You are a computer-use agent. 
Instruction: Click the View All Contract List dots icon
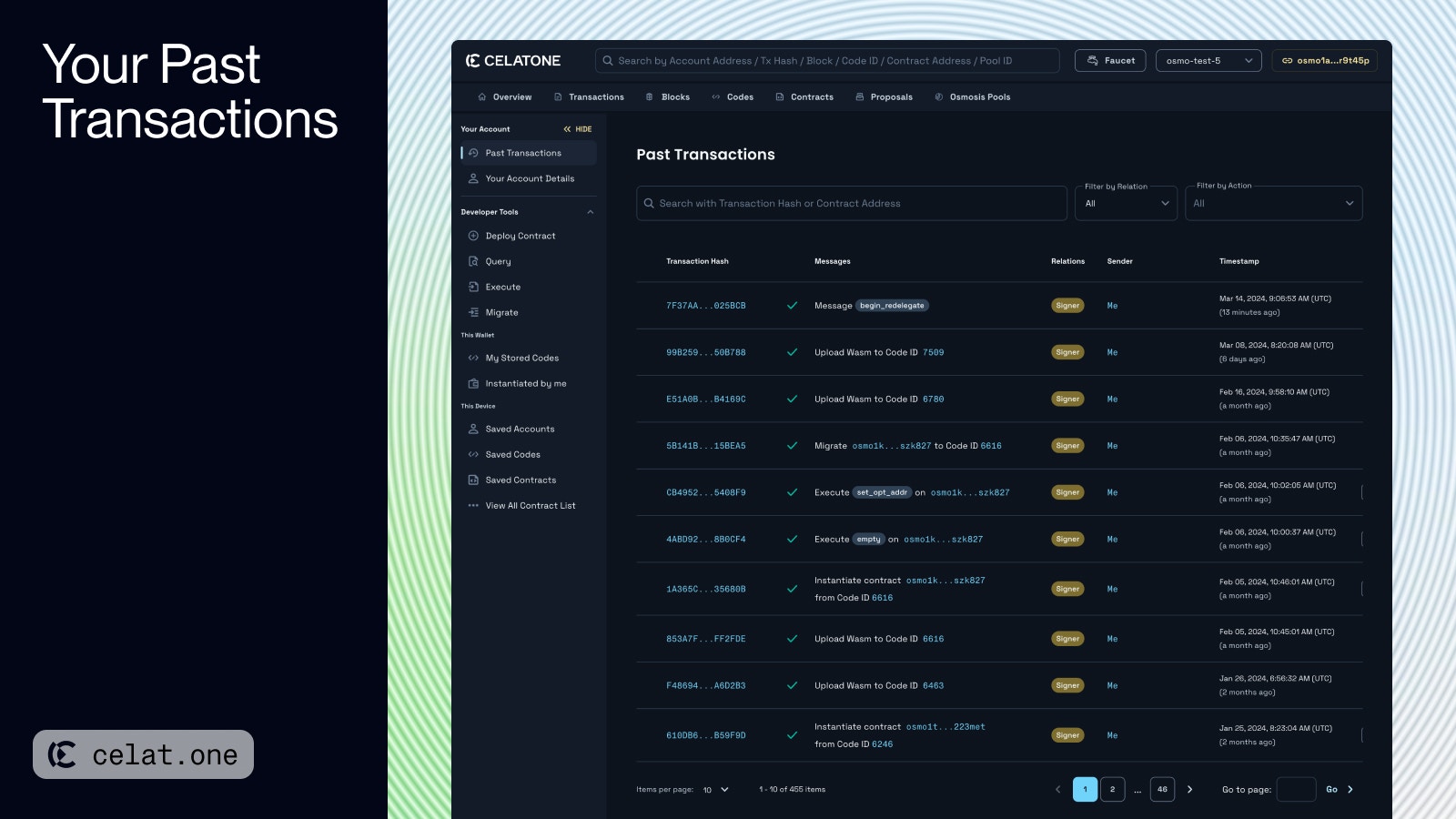(x=473, y=505)
